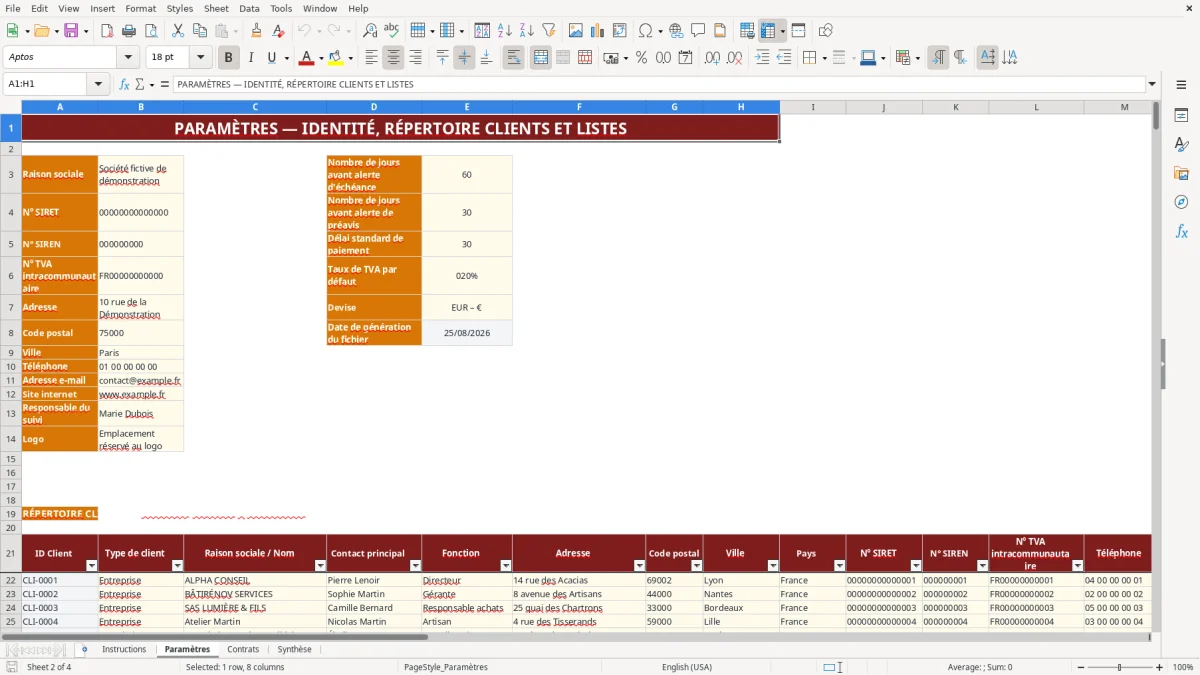The height and width of the screenshot is (675, 1200).
Task: Click the Print icon
Action: tap(130, 31)
